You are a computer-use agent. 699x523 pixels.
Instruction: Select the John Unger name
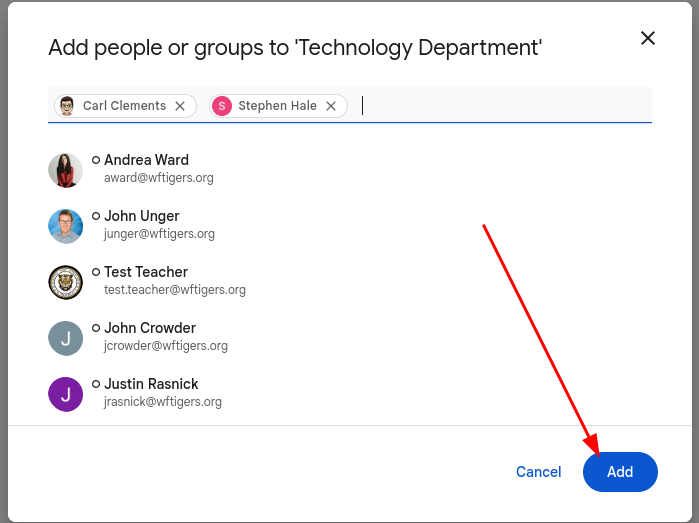pyautogui.click(x=142, y=216)
